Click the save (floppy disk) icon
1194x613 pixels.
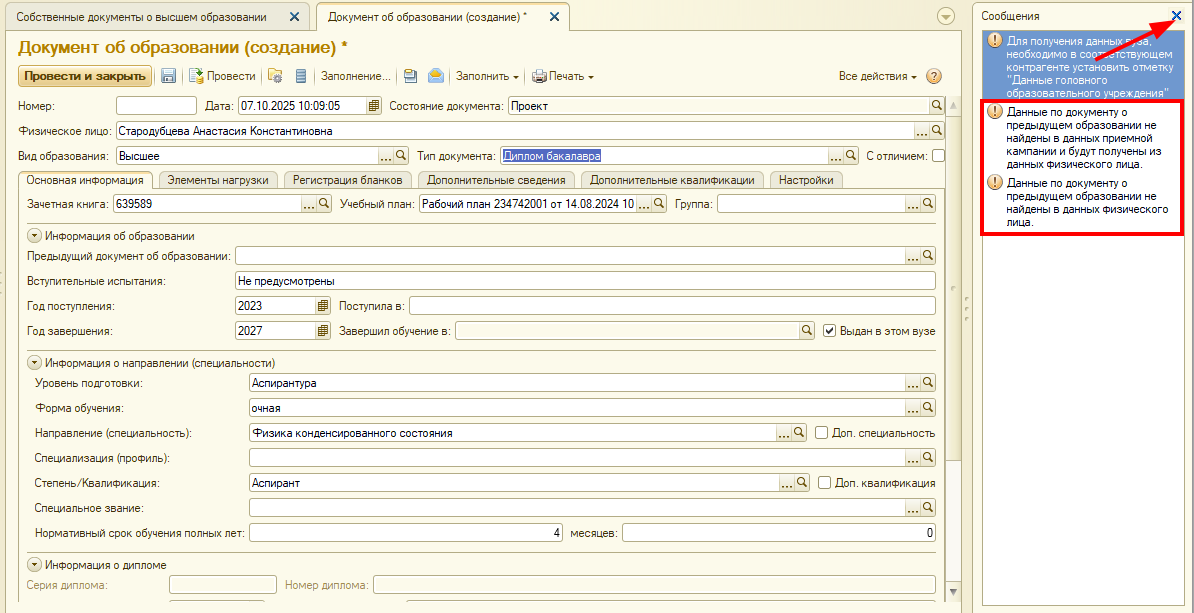[x=169, y=76]
